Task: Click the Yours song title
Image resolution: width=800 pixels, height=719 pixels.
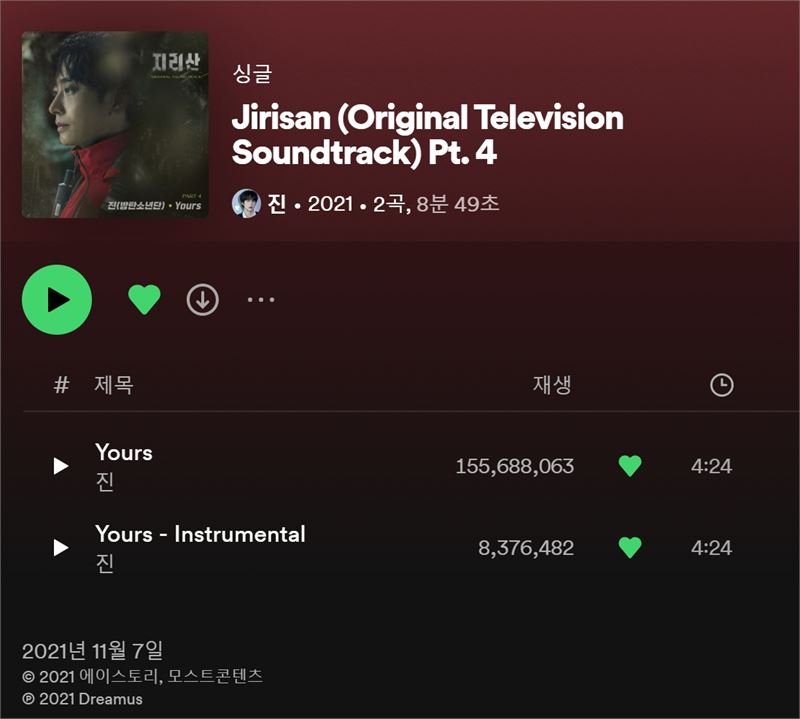Action: pos(124,453)
